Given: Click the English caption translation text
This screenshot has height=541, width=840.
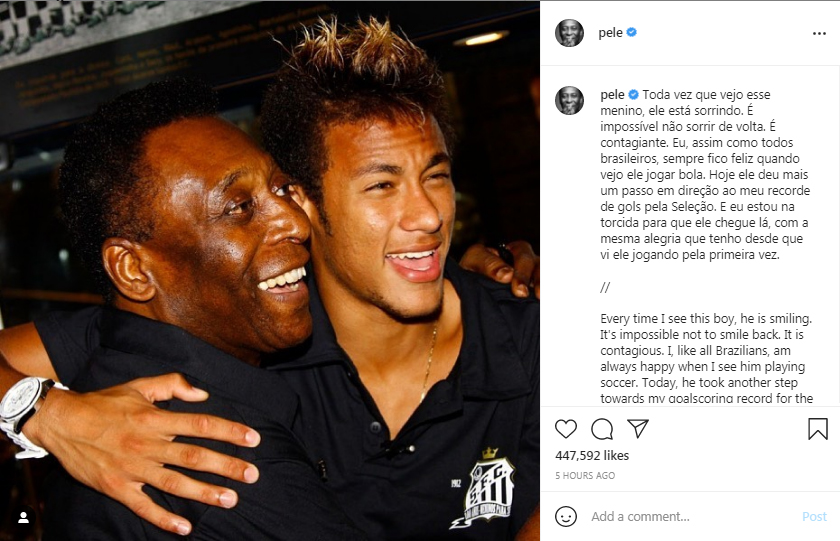Looking at the screenshot, I should point(706,358).
